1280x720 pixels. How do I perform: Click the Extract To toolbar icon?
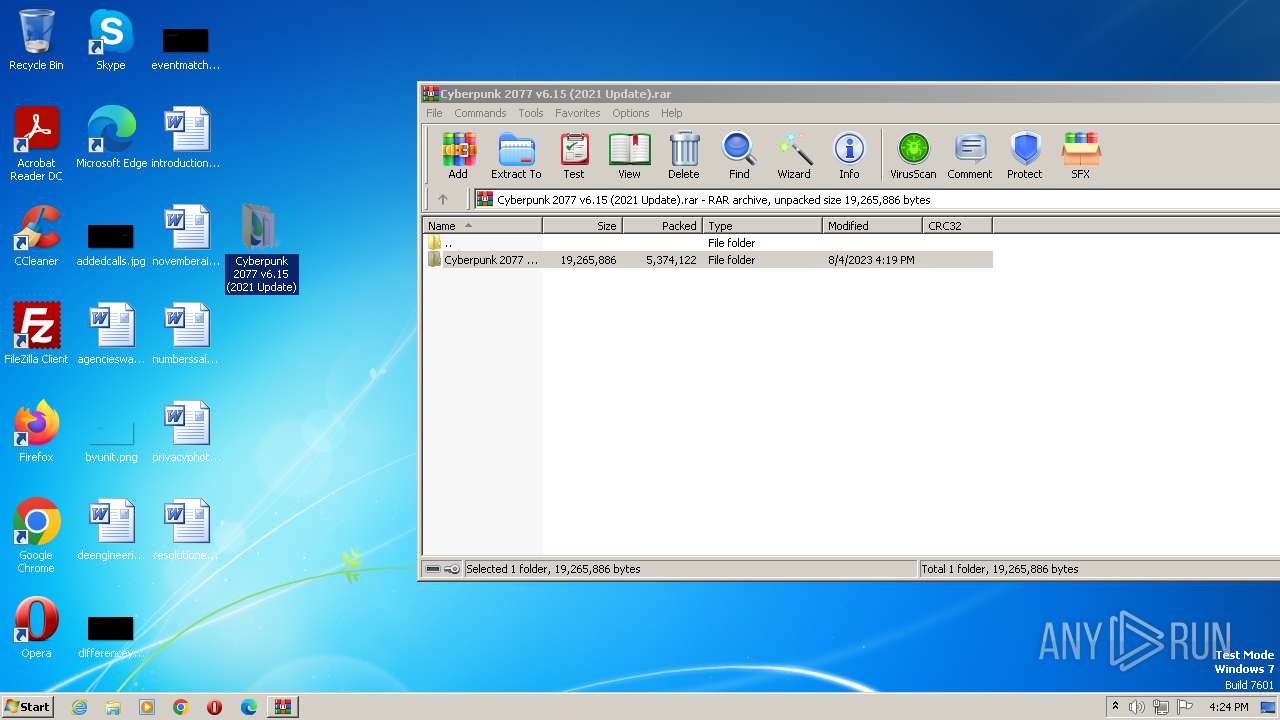(x=516, y=156)
